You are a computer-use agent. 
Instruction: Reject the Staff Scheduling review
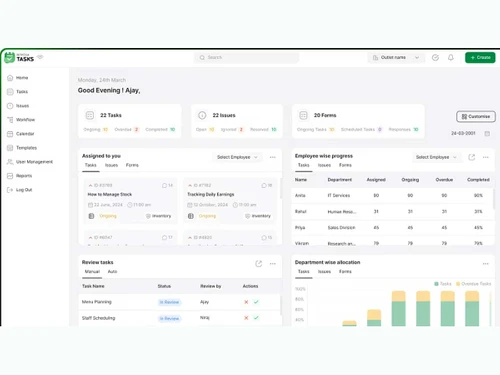pos(246,318)
